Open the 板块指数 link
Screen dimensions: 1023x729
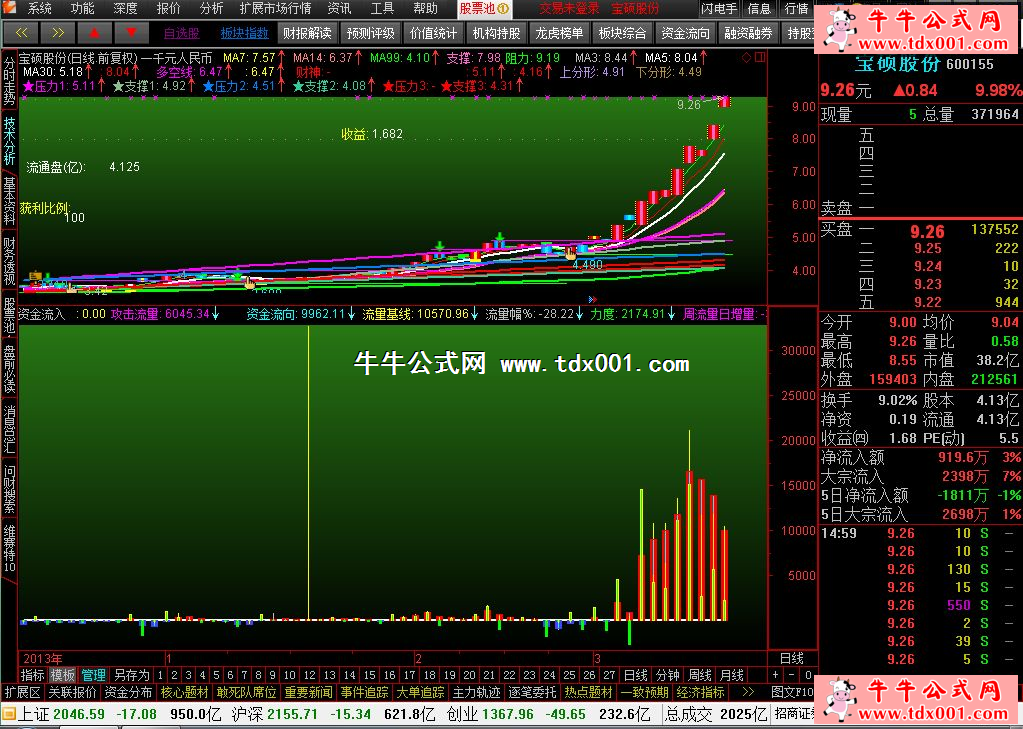click(245, 33)
